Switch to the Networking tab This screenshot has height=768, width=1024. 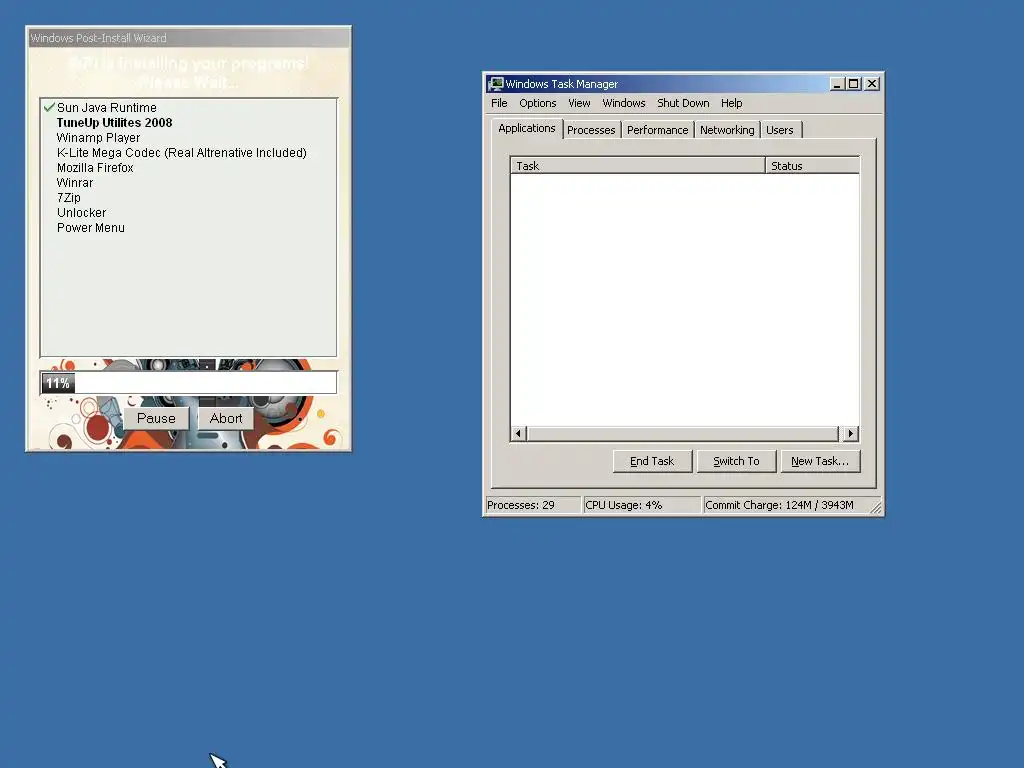click(x=727, y=130)
